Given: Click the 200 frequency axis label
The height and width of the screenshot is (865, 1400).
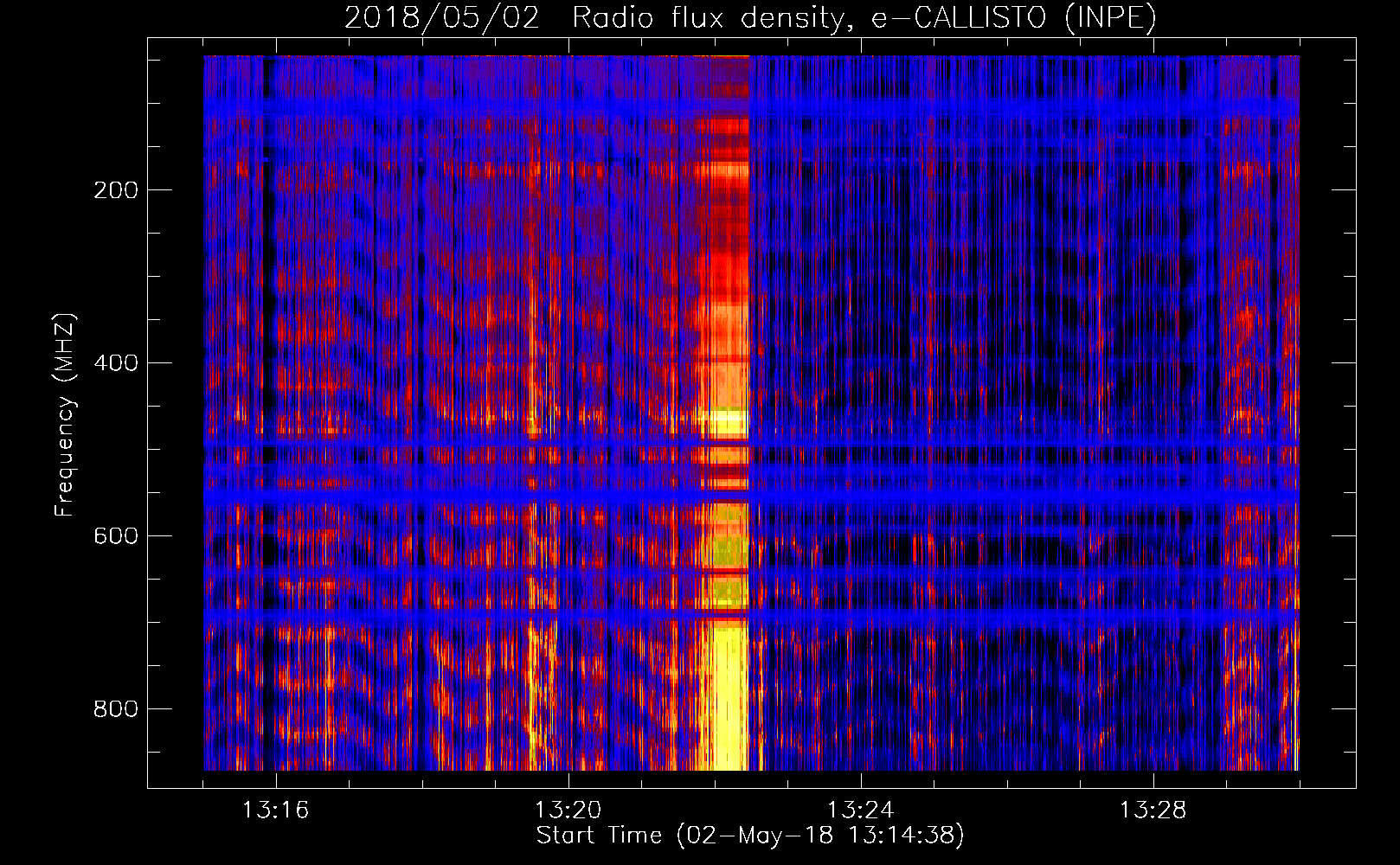Looking at the screenshot, I should (116, 190).
